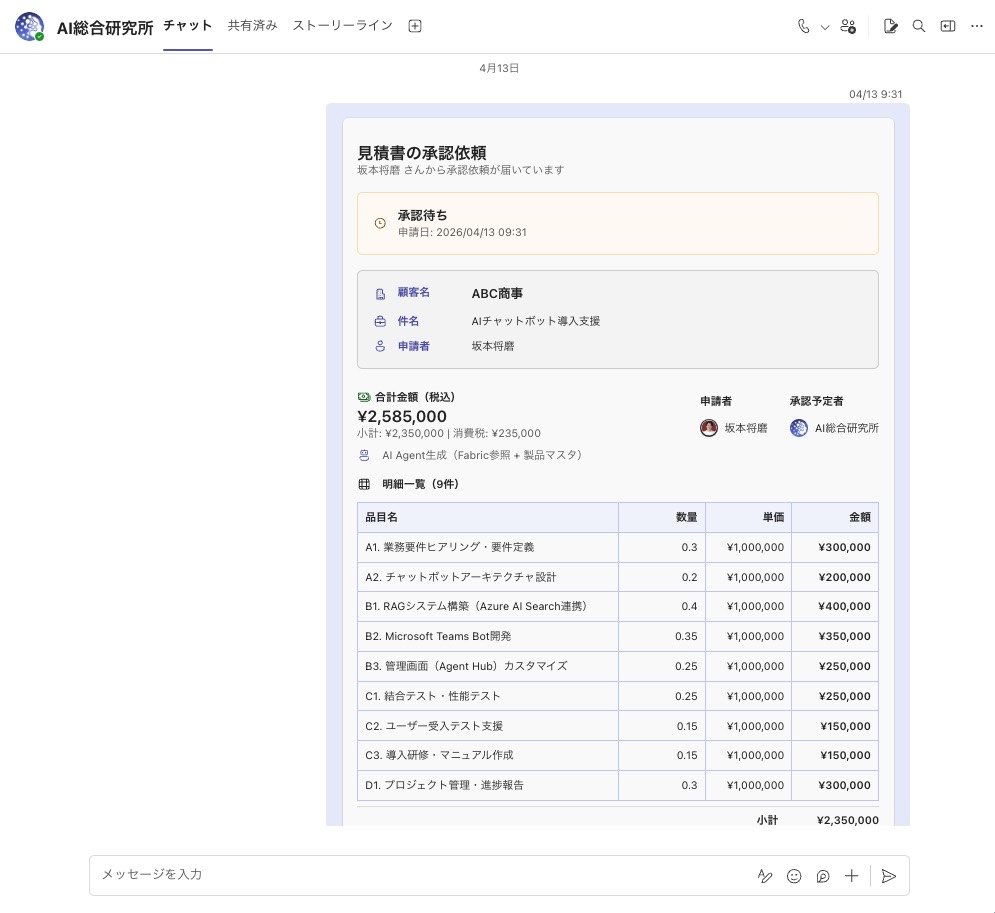
Task: Click row D1. プロジェクト管理・進捗報告
Action: [617, 785]
